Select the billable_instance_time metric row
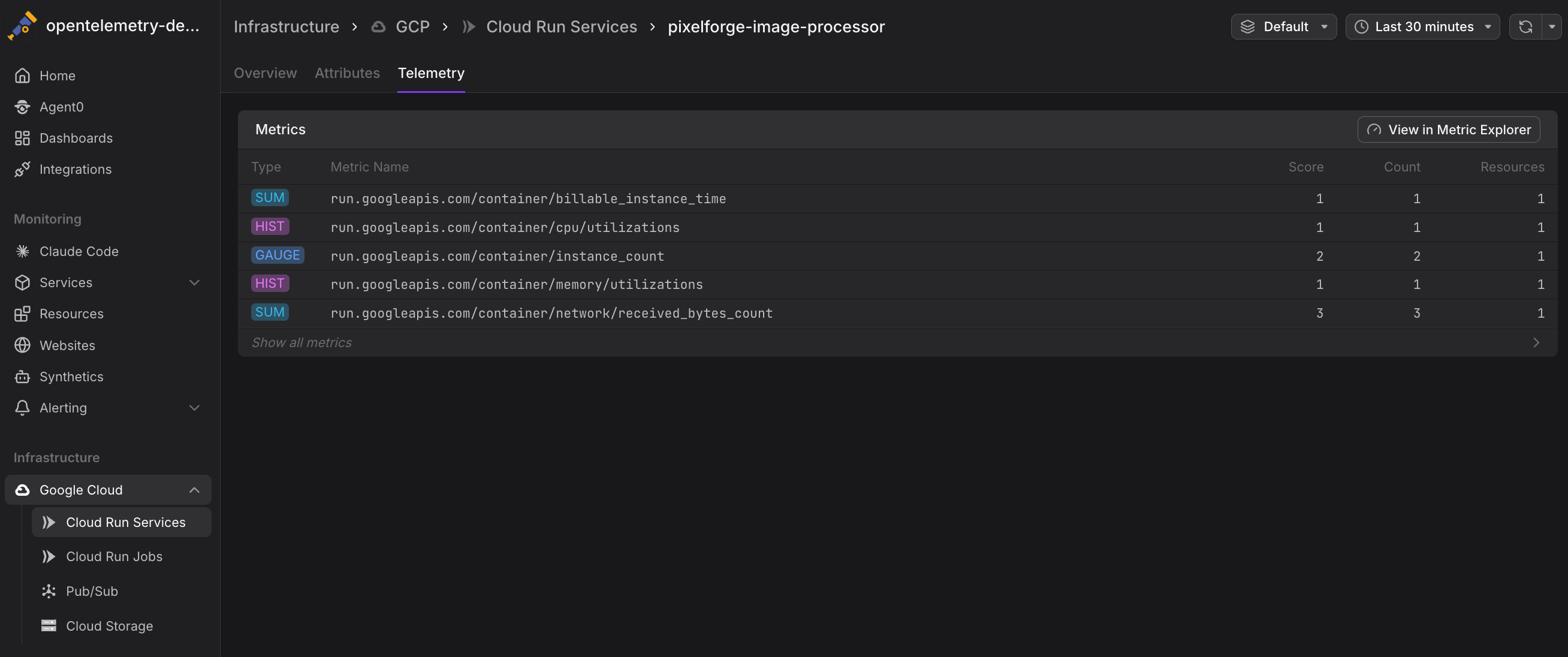Viewport: 1568px width, 657px height. point(897,198)
